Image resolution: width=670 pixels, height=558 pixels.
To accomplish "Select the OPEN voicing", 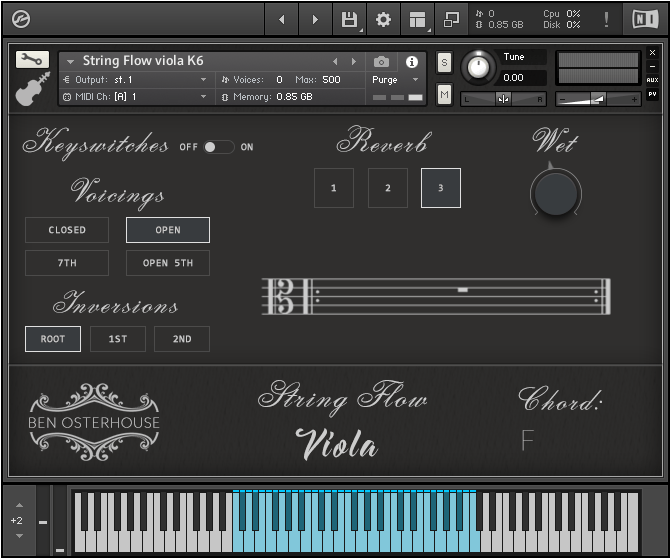I will [x=168, y=230].
